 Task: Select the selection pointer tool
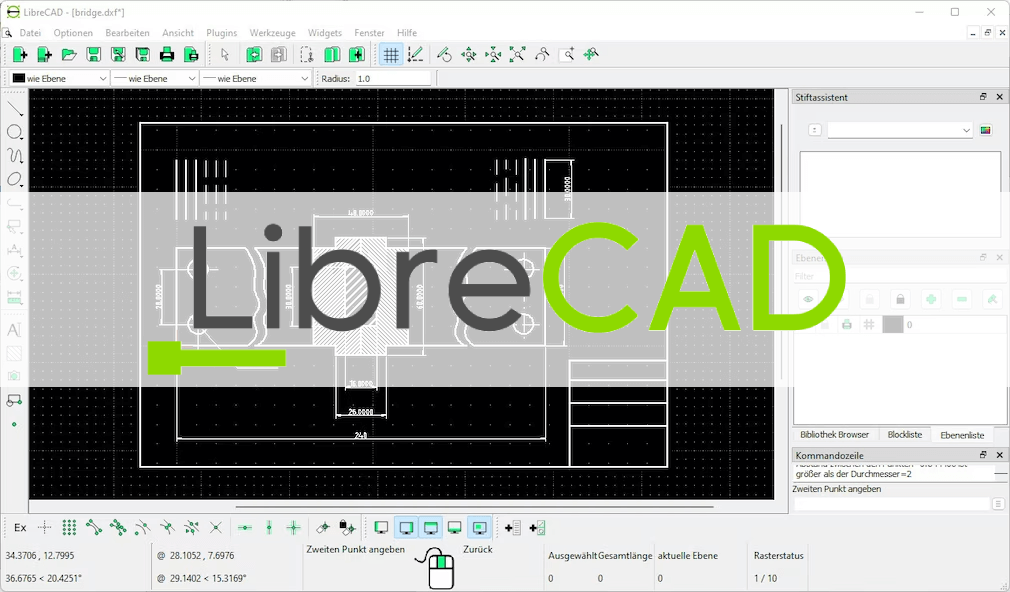click(225, 55)
